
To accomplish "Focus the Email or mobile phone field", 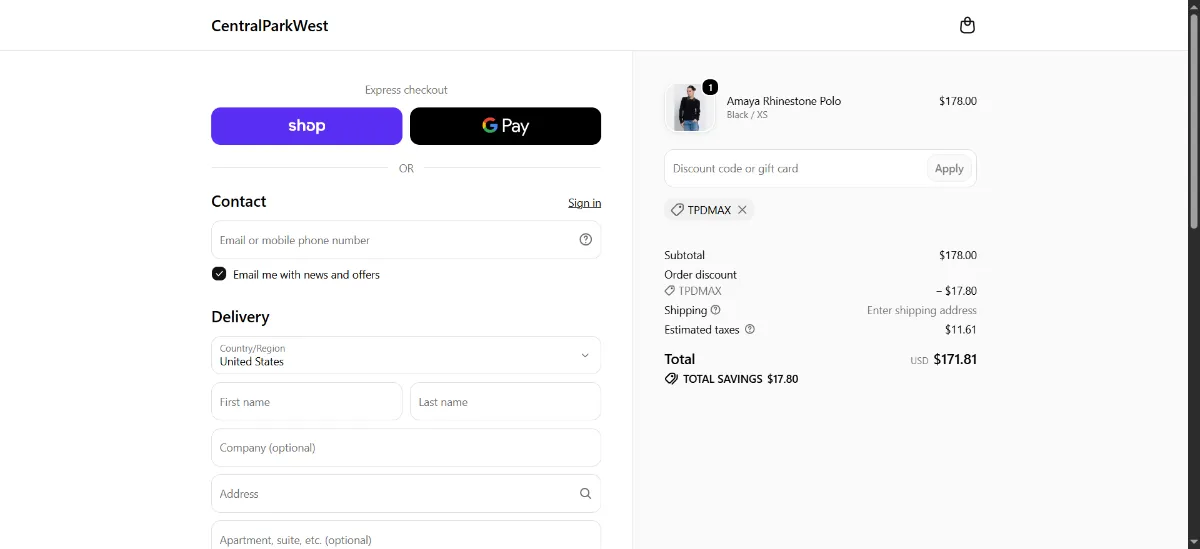I will pos(406,240).
